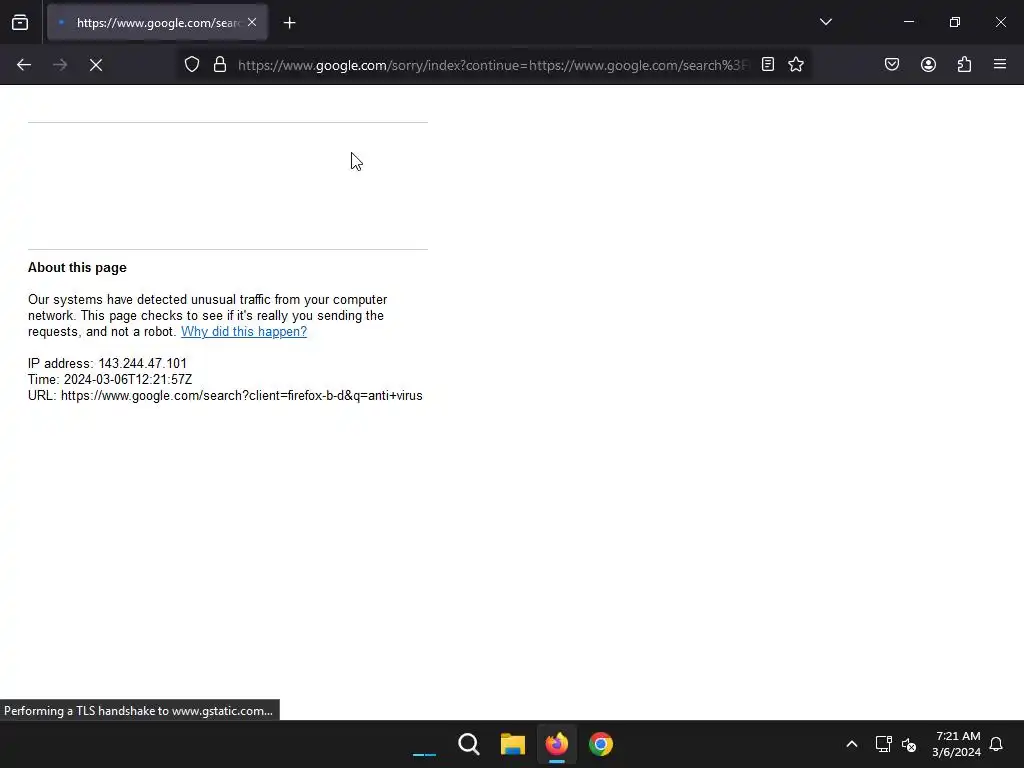Image resolution: width=1024 pixels, height=768 pixels.
Task: Open the network status tray icon
Action: tap(884, 744)
